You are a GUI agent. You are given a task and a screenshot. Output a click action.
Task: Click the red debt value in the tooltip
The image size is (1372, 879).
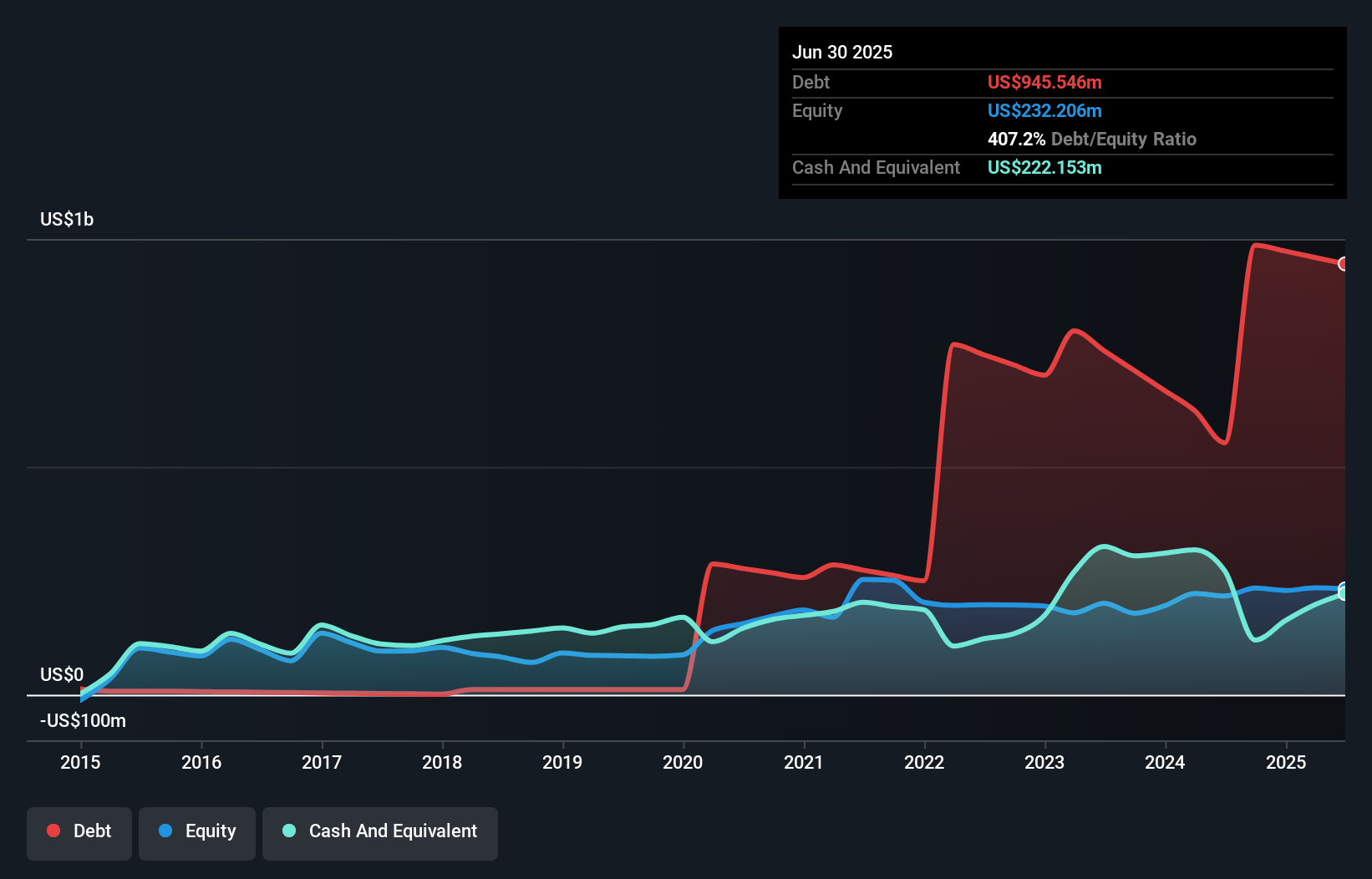pos(1044,82)
